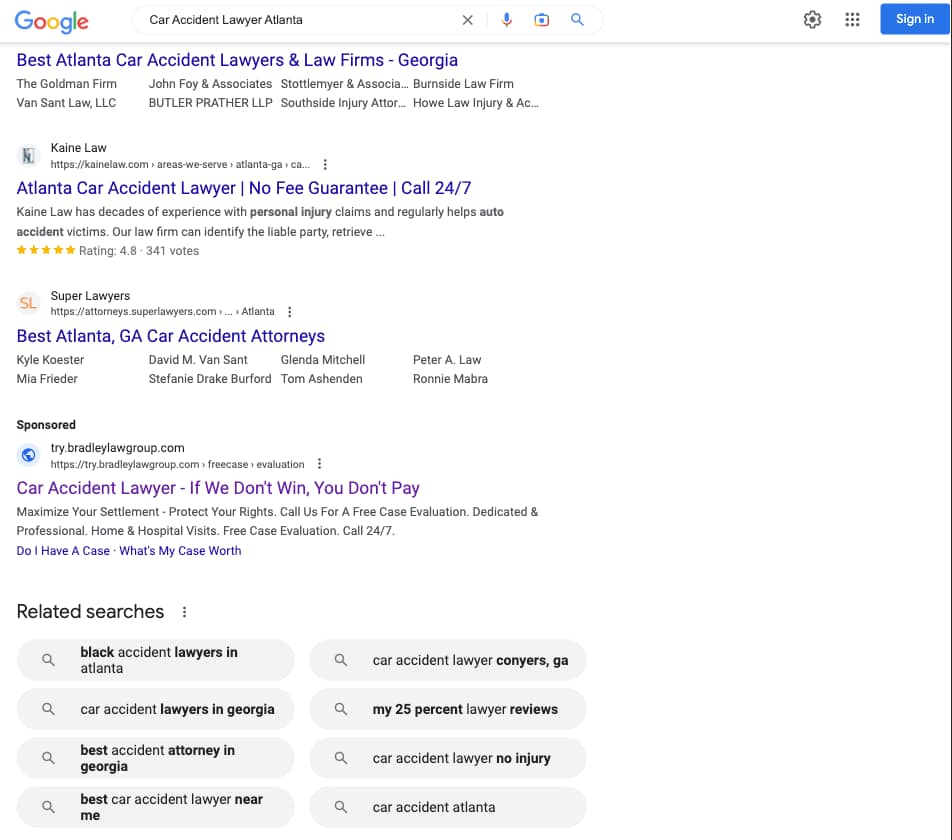Viewport: 952px width, 840px height.
Task: Click The Goldman Firm text
Action: [66, 84]
